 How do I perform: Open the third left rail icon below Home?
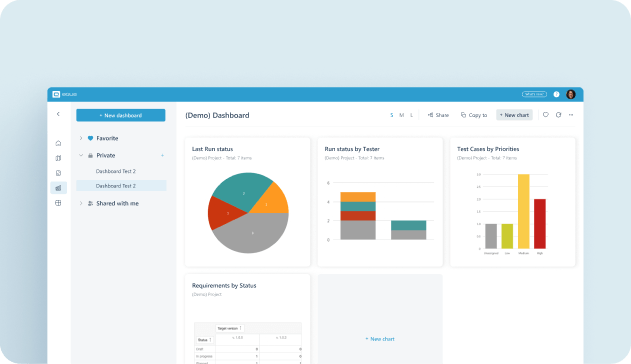[x=58, y=173]
